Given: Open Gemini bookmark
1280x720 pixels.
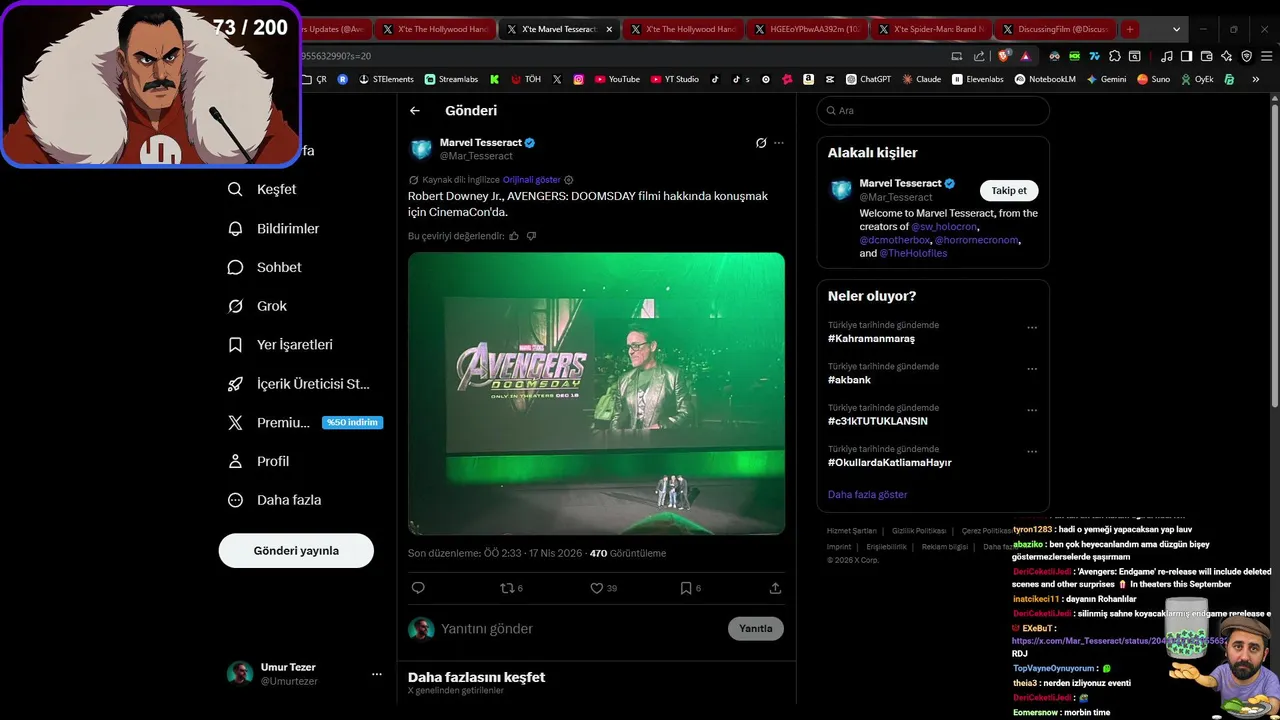Looking at the screenshot, I should 1106,79.
